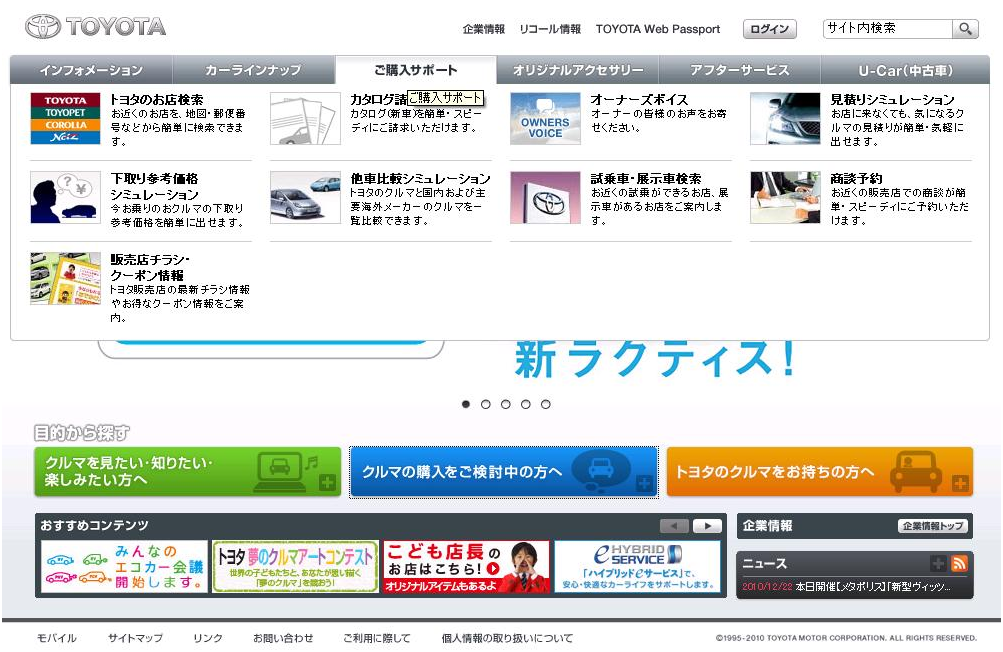This screenshot has height=652, width=1003.
Task: Open the news RSS feed icon
Action: [x=959, y=563]
